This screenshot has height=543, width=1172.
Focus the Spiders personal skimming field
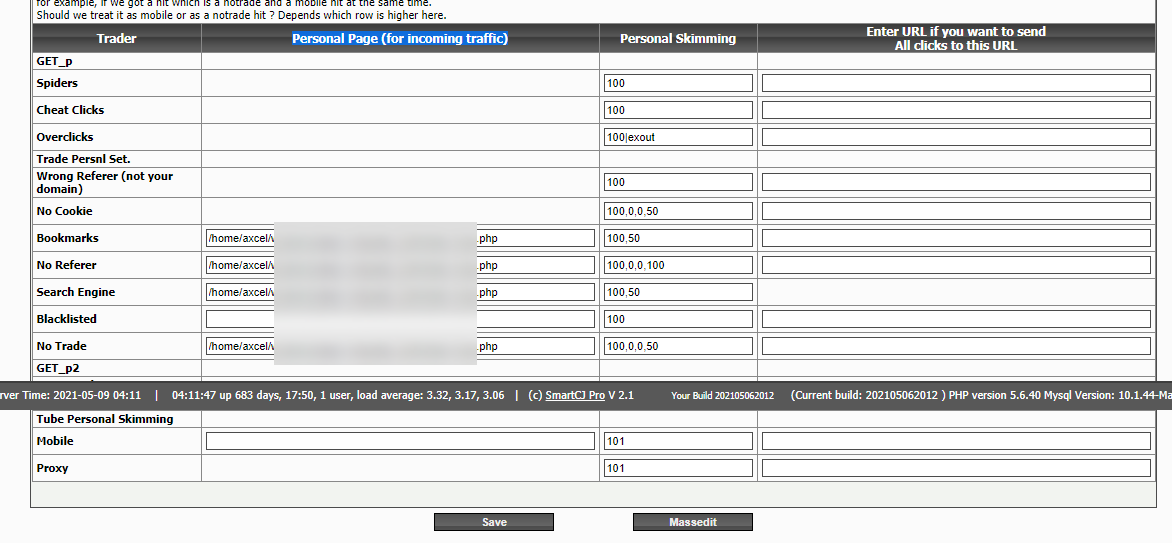point(679,83)
